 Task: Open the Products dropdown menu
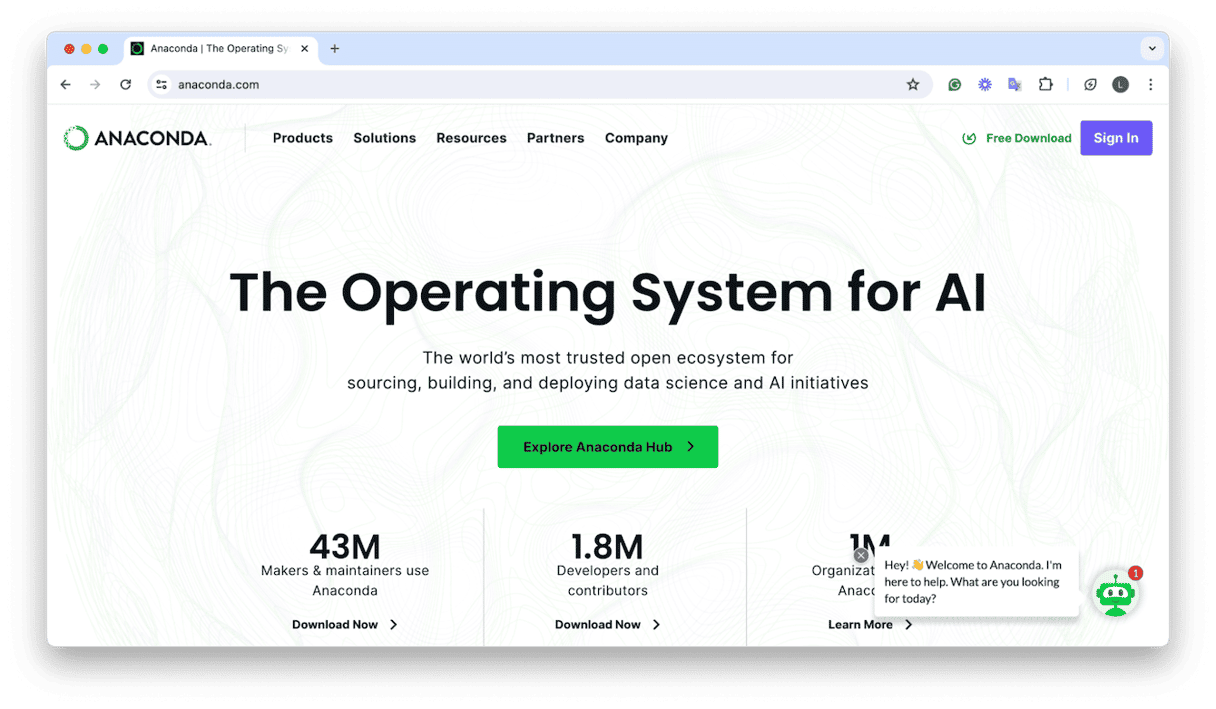pyautogui.click(x=302, y=138)
